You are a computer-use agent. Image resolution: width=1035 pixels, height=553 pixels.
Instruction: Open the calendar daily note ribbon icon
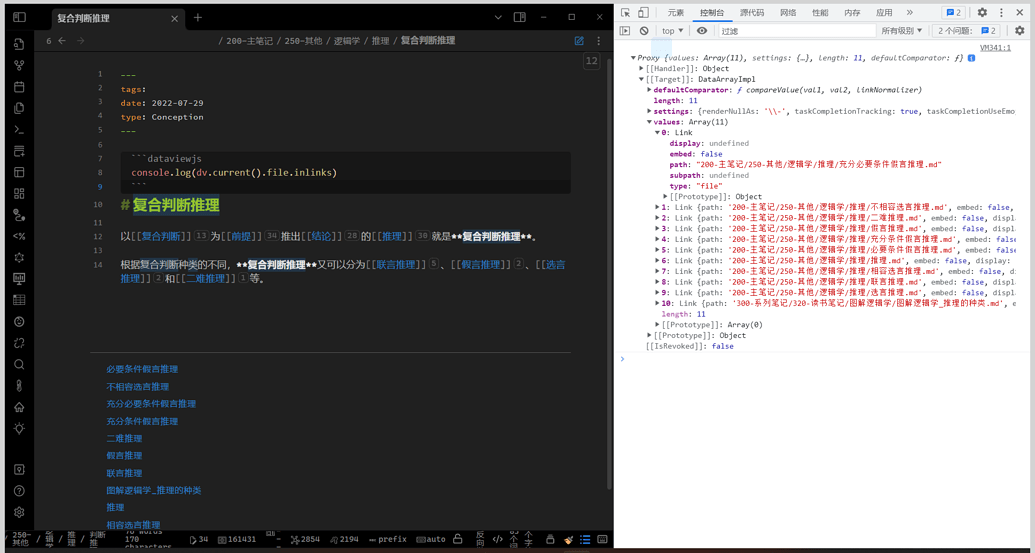pyautogui.click(x=19, y=86)
